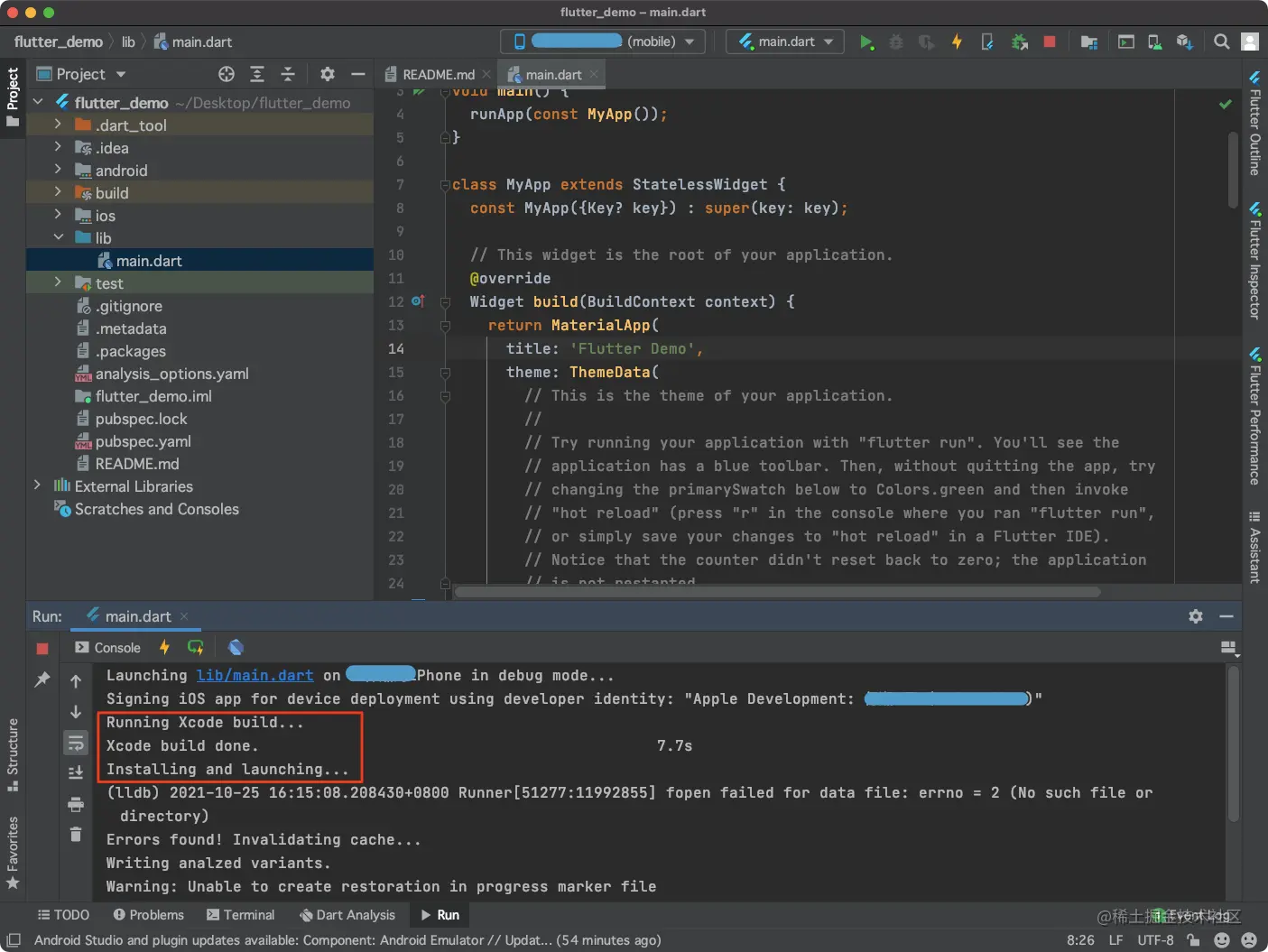Expand all items in Project panel
Screen dimensions: 1268x952
(257, 74)
